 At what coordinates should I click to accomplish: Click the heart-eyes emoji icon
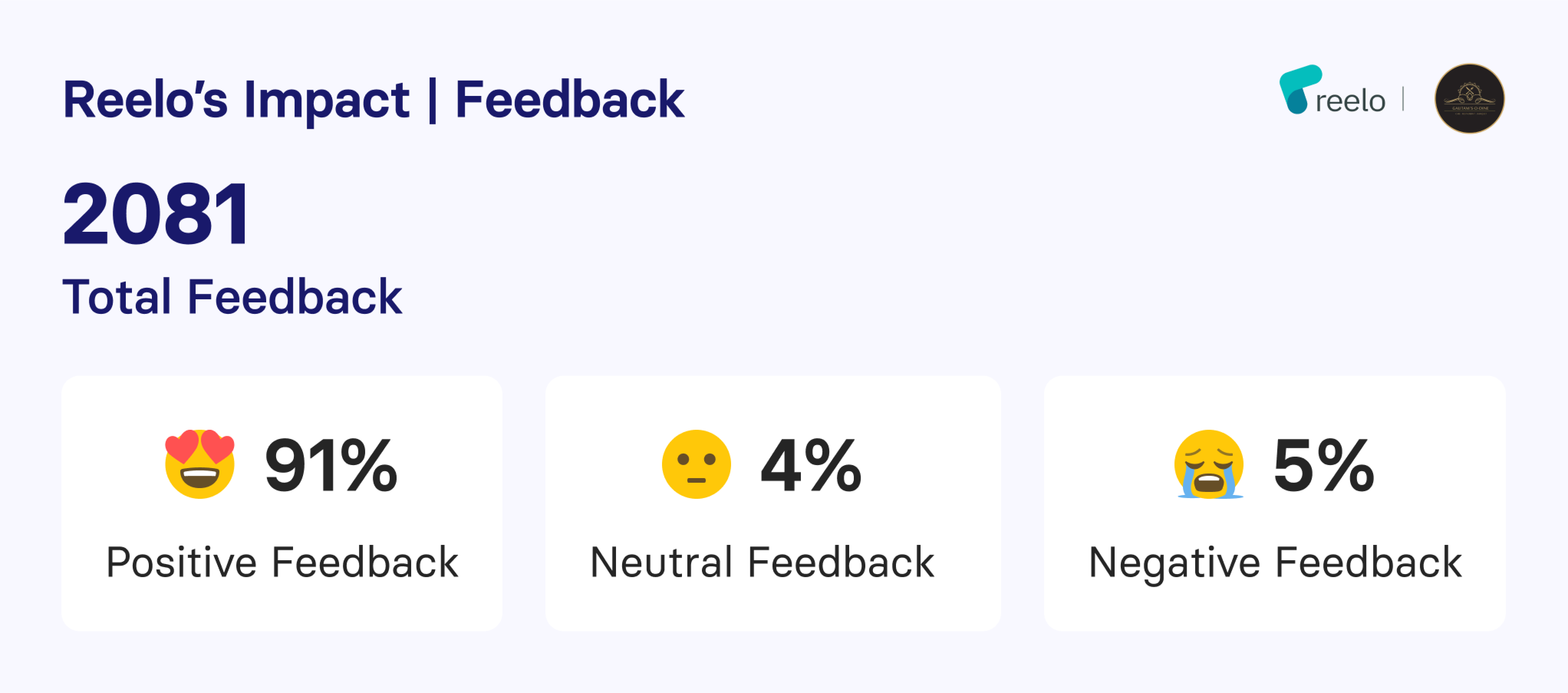click(200, 464)
